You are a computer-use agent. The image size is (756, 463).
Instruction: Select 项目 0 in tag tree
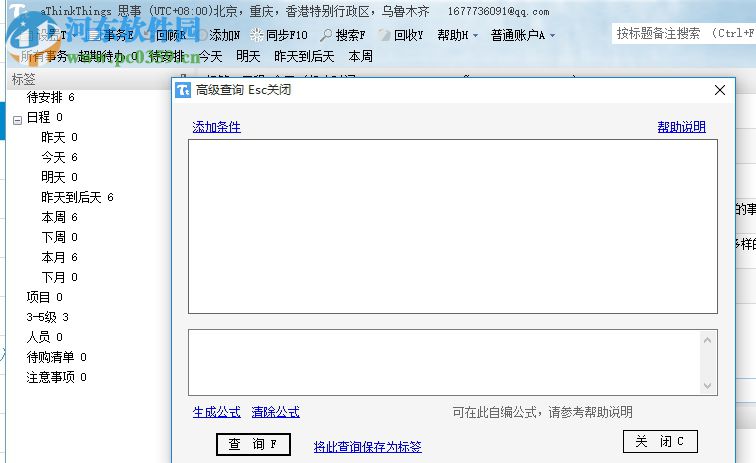coord(44,297)
